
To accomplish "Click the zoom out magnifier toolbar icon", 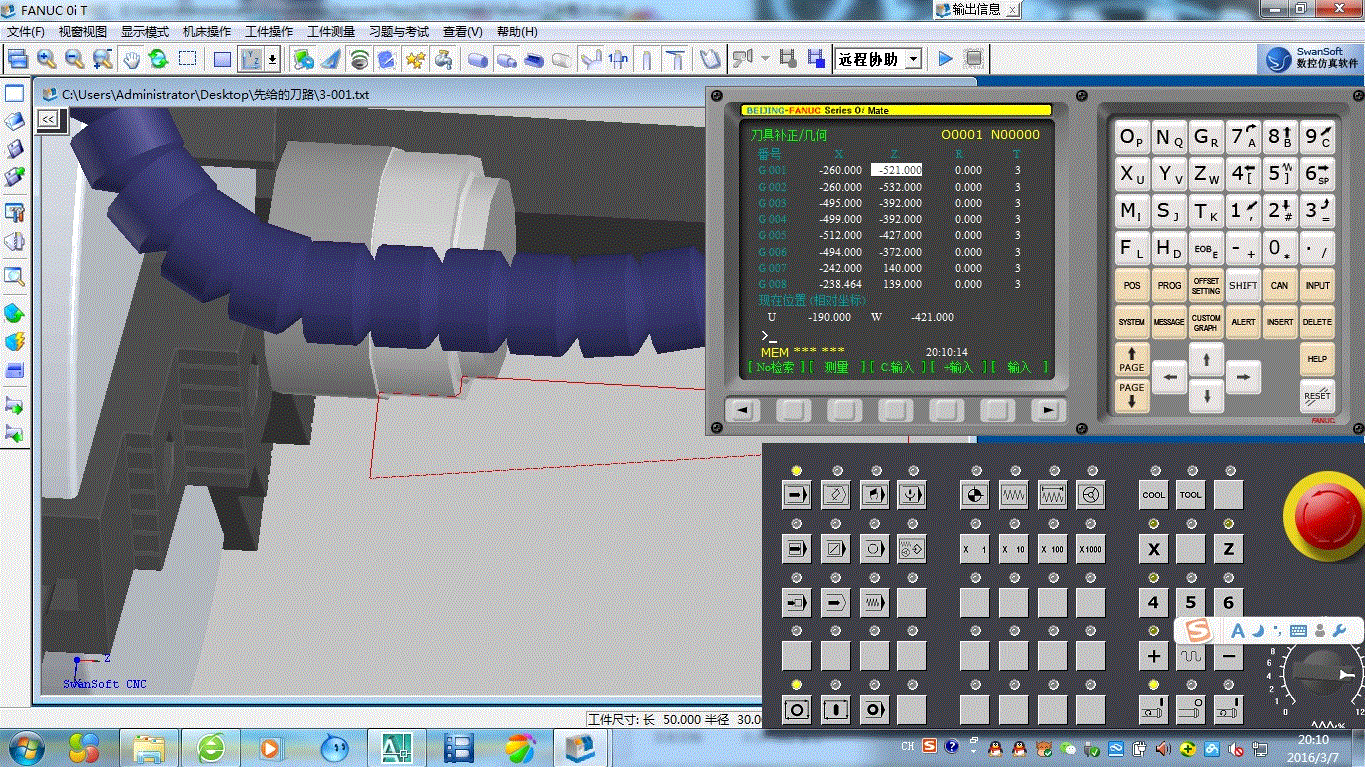I will coord(74,59).
